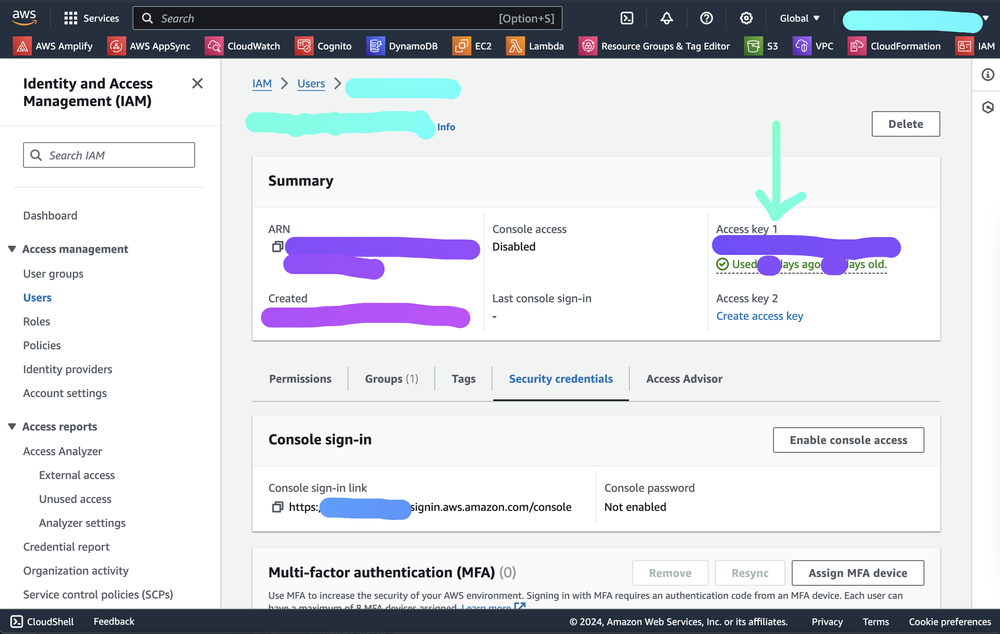The image size is (1000, 634).
Task: Open Policies in the sidebar
Action: tap(41, 345)
